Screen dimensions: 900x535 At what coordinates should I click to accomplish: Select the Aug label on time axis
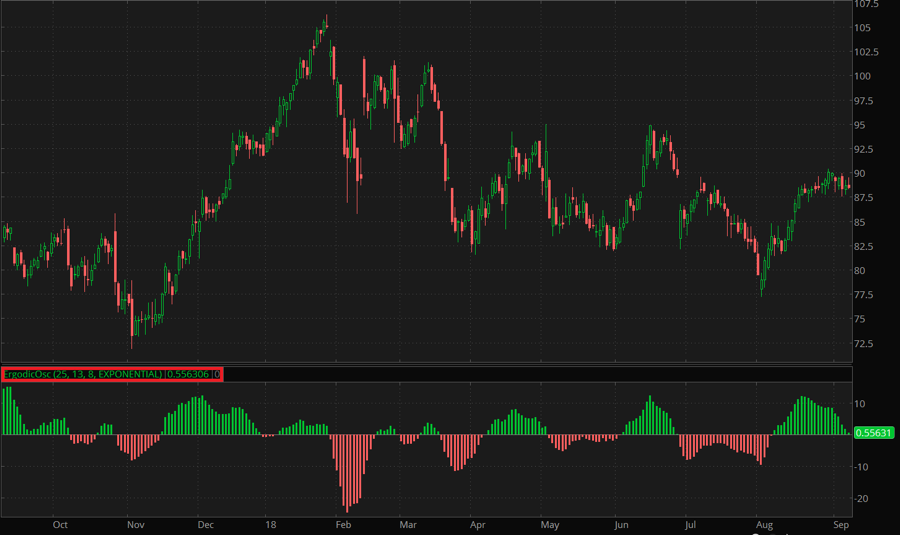[765, 523]
